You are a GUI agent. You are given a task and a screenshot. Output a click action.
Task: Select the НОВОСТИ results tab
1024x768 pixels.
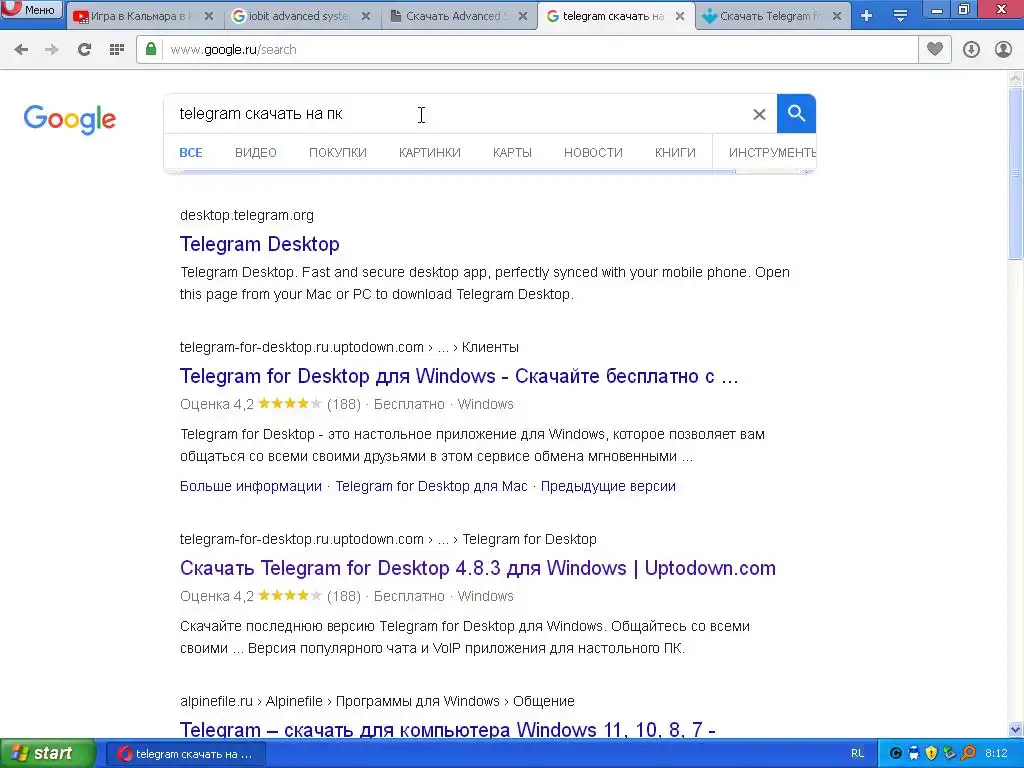pos(593,153)
